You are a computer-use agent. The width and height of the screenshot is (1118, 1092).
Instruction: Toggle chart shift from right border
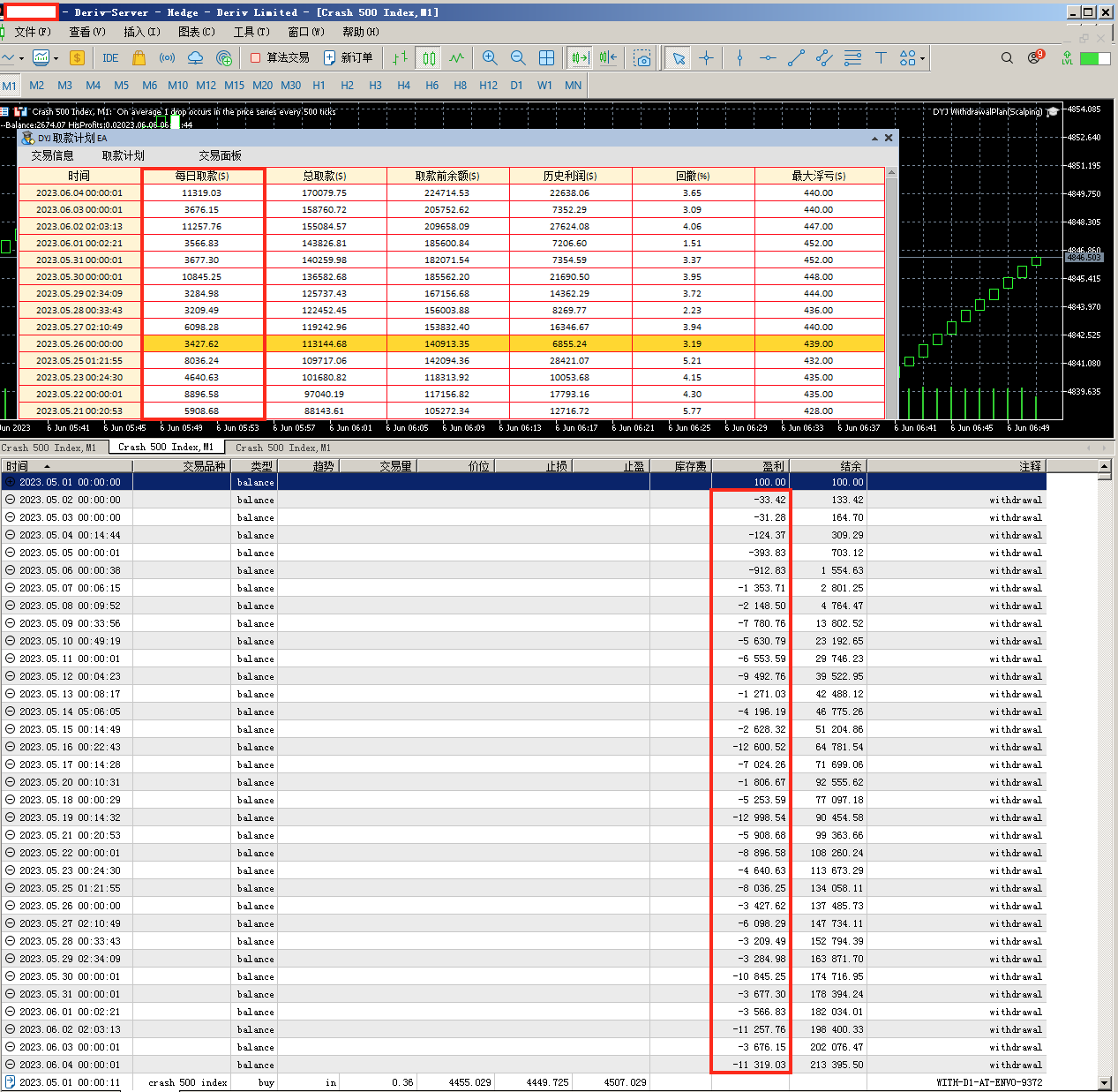608,58
